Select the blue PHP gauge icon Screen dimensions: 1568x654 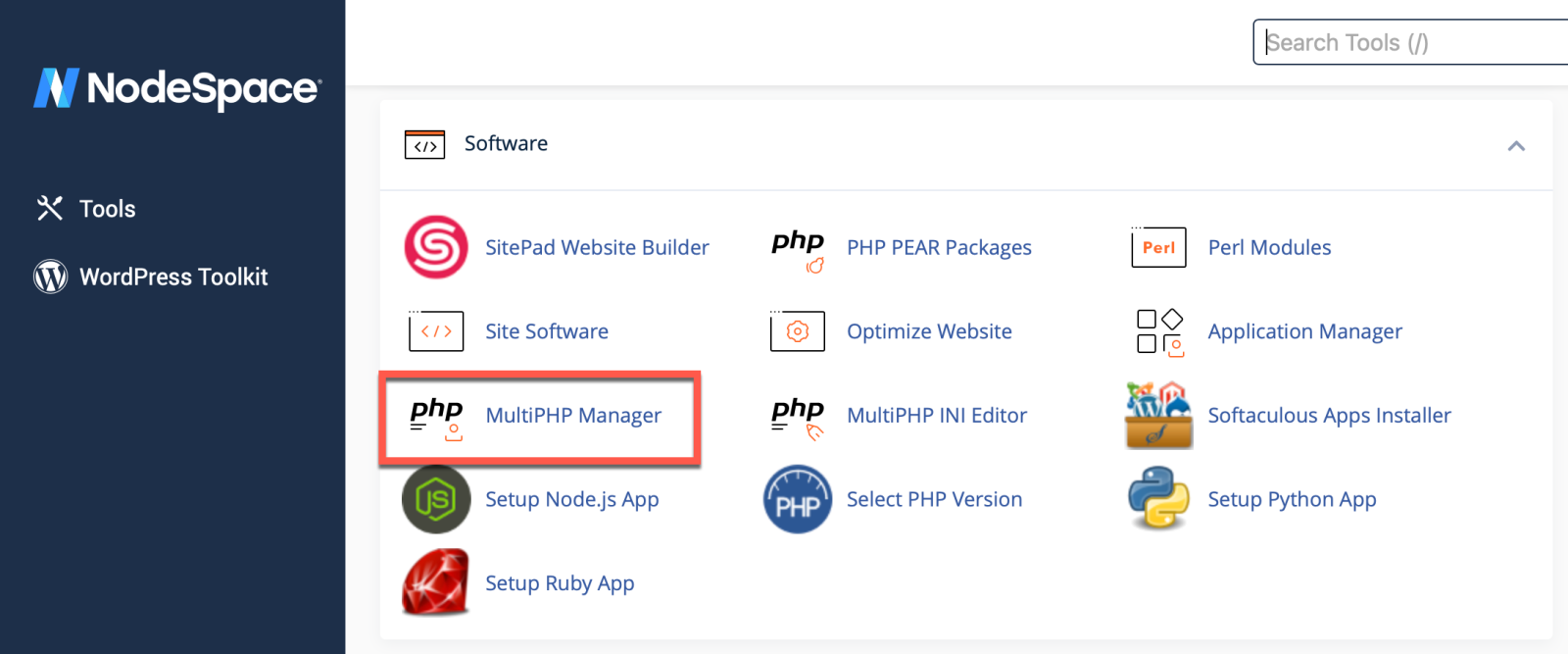pyautogui.click(x=797, y=499)
